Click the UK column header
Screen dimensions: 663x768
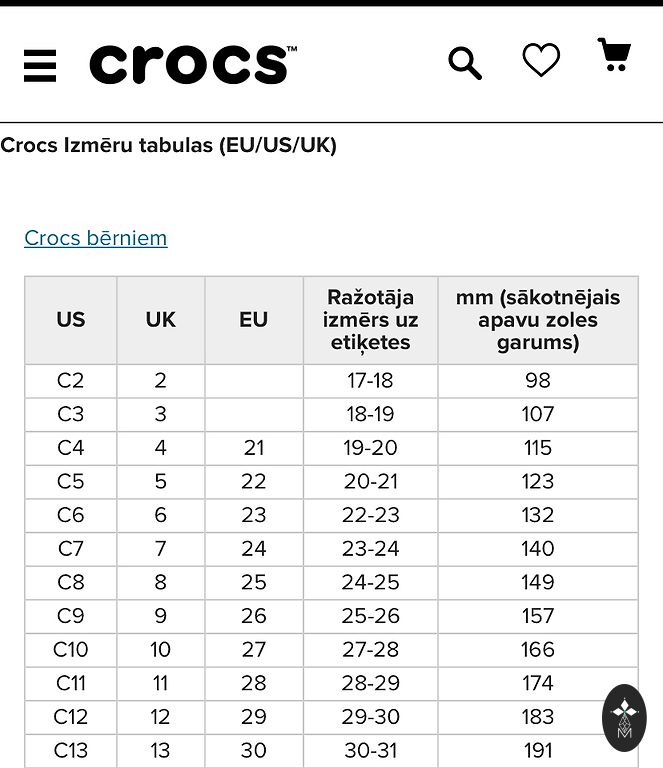coord(161,320)
